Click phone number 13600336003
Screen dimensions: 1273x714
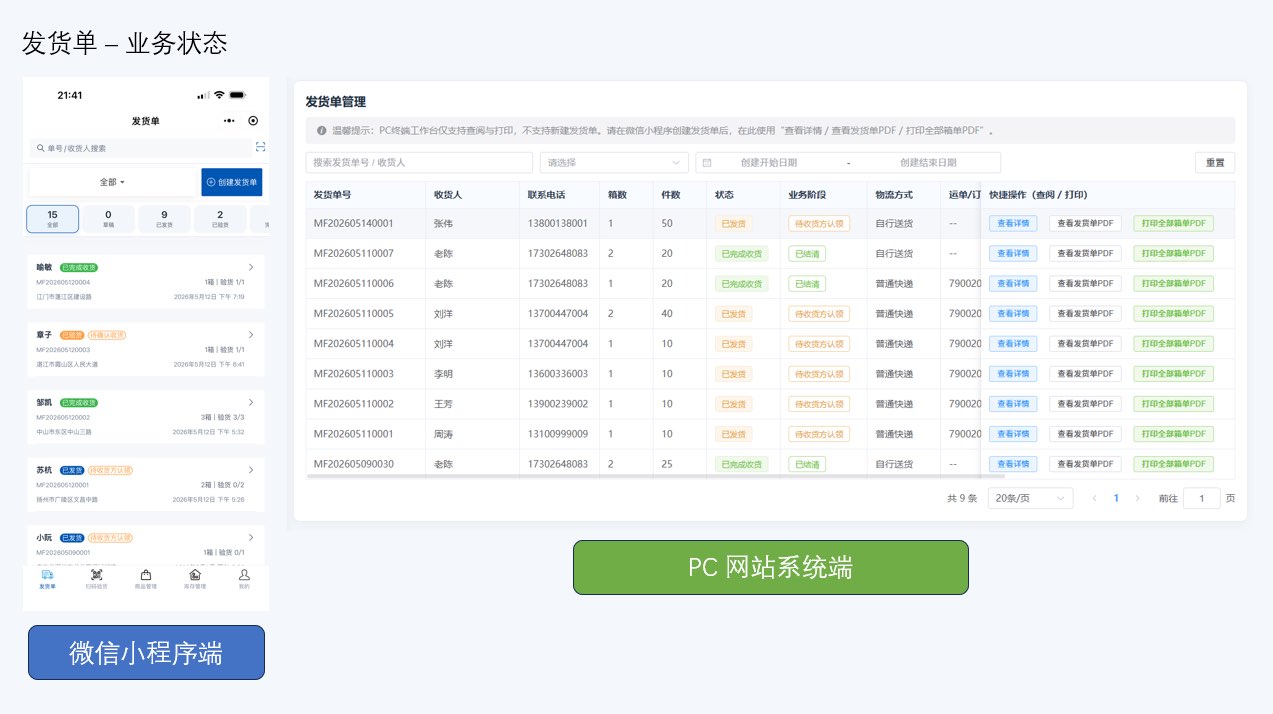tap(557, 374)
